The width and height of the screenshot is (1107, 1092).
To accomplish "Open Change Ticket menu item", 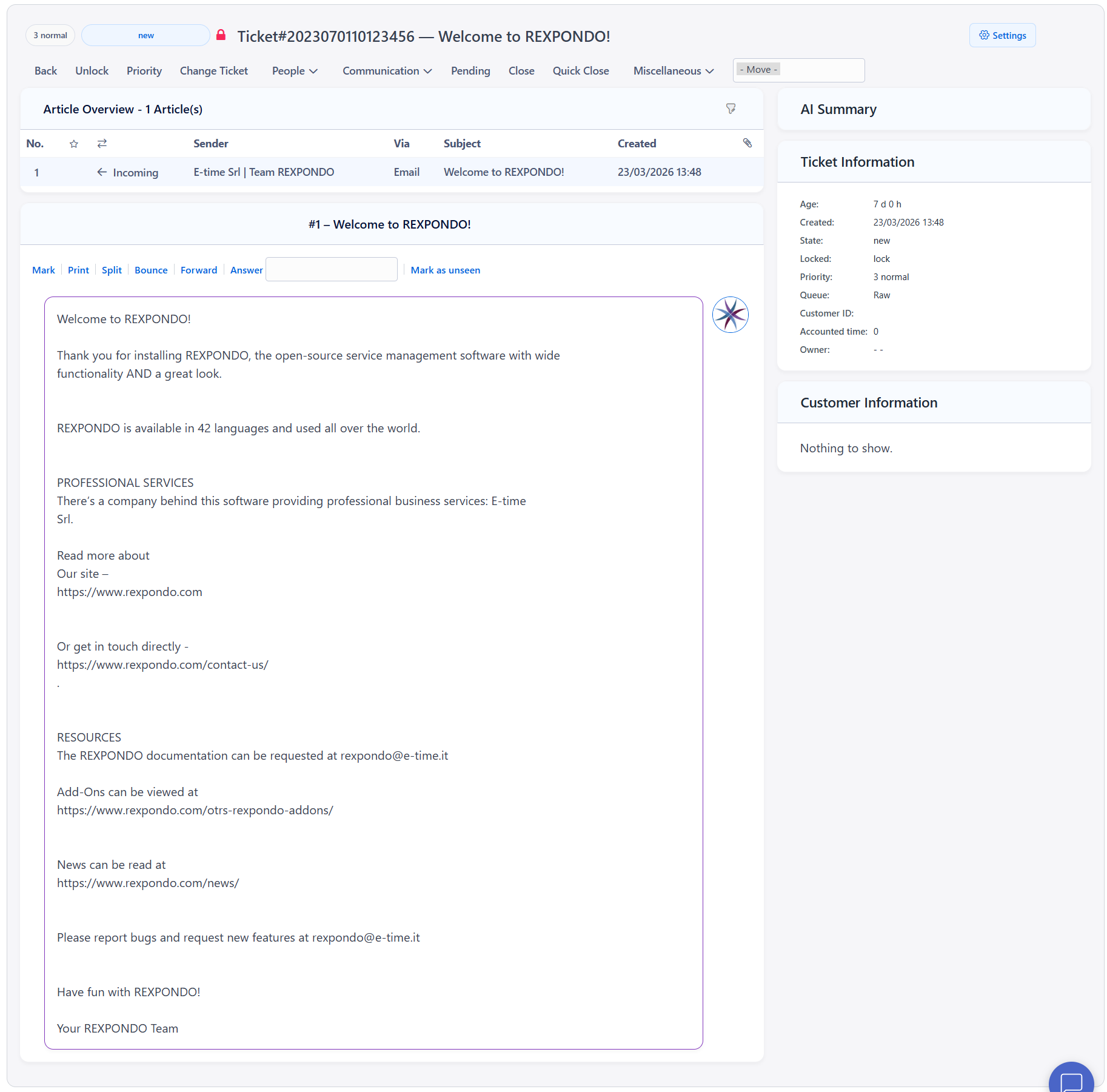I will 214,71.
